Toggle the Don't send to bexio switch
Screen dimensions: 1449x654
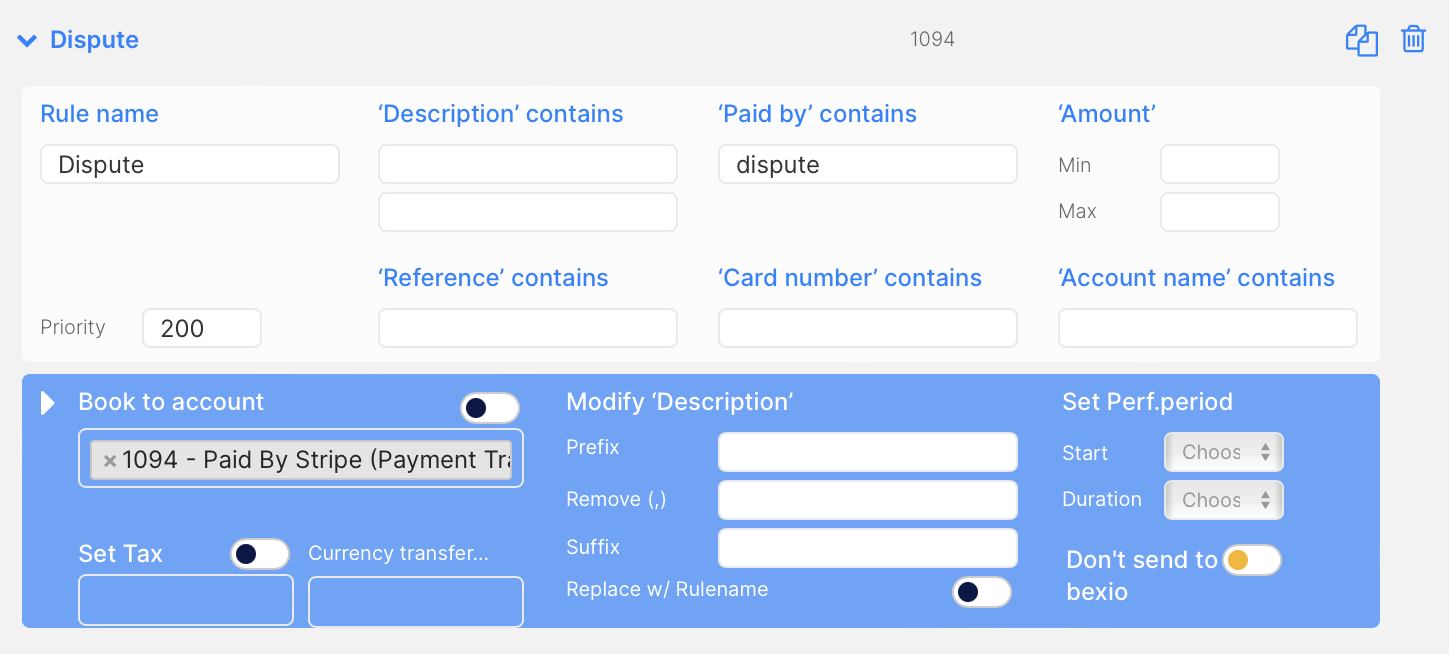(1252, 560)
